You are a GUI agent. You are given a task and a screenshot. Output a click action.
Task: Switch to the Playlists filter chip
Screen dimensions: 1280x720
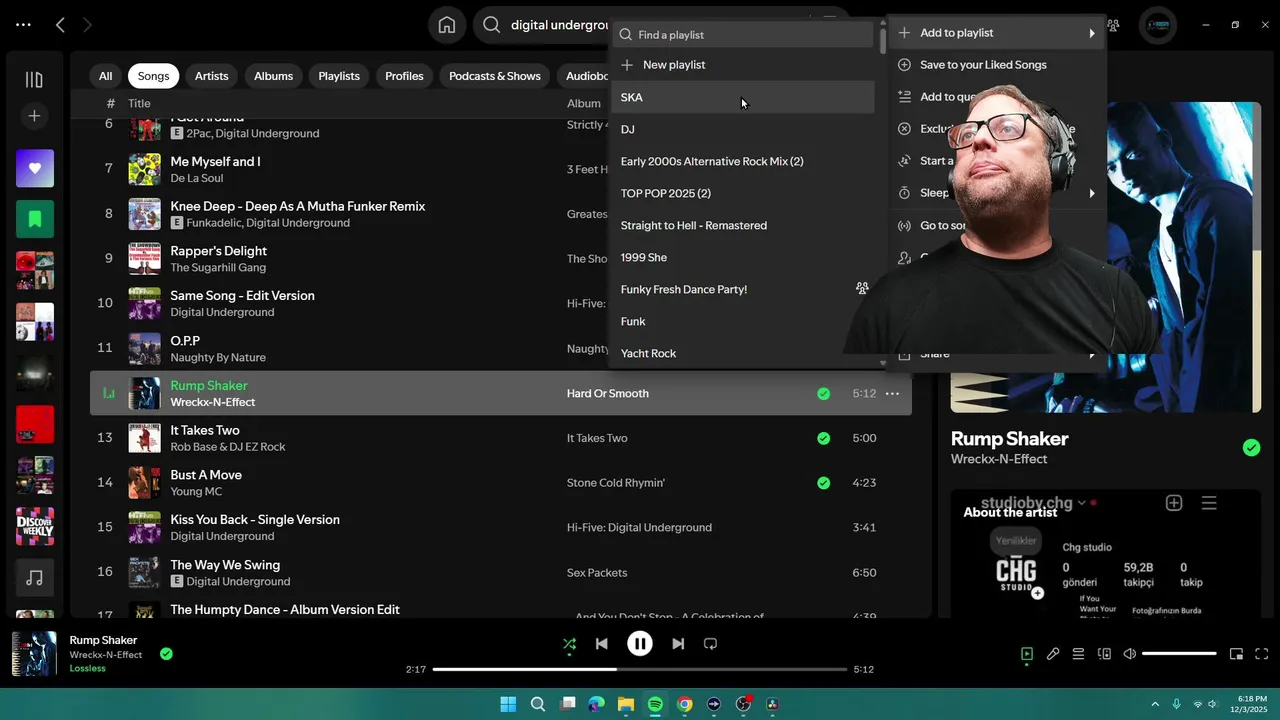[339, 76]
